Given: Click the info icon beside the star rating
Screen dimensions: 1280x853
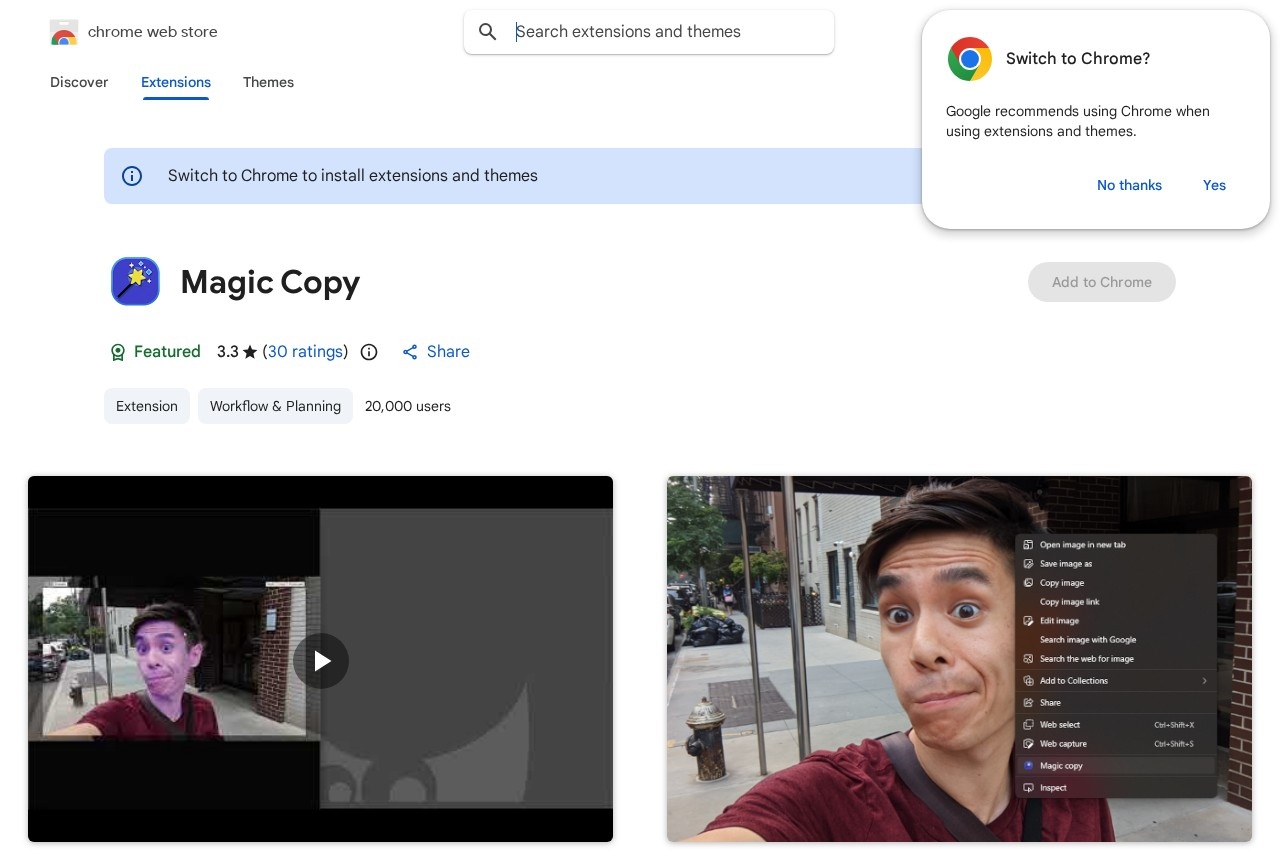Looking at the screenshot, I should coord(369,352).
